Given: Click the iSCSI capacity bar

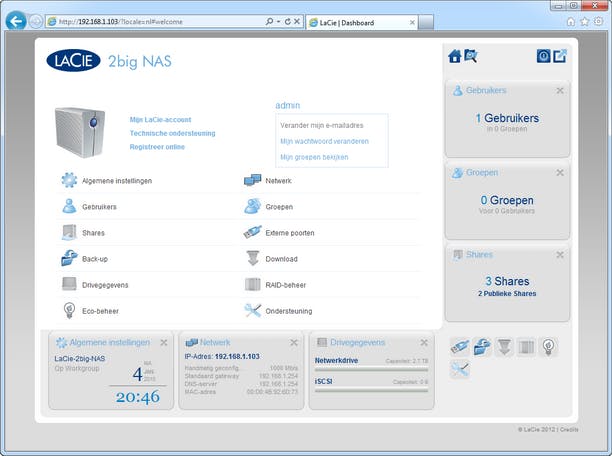Looking at the screenshot, I should 371,390.
